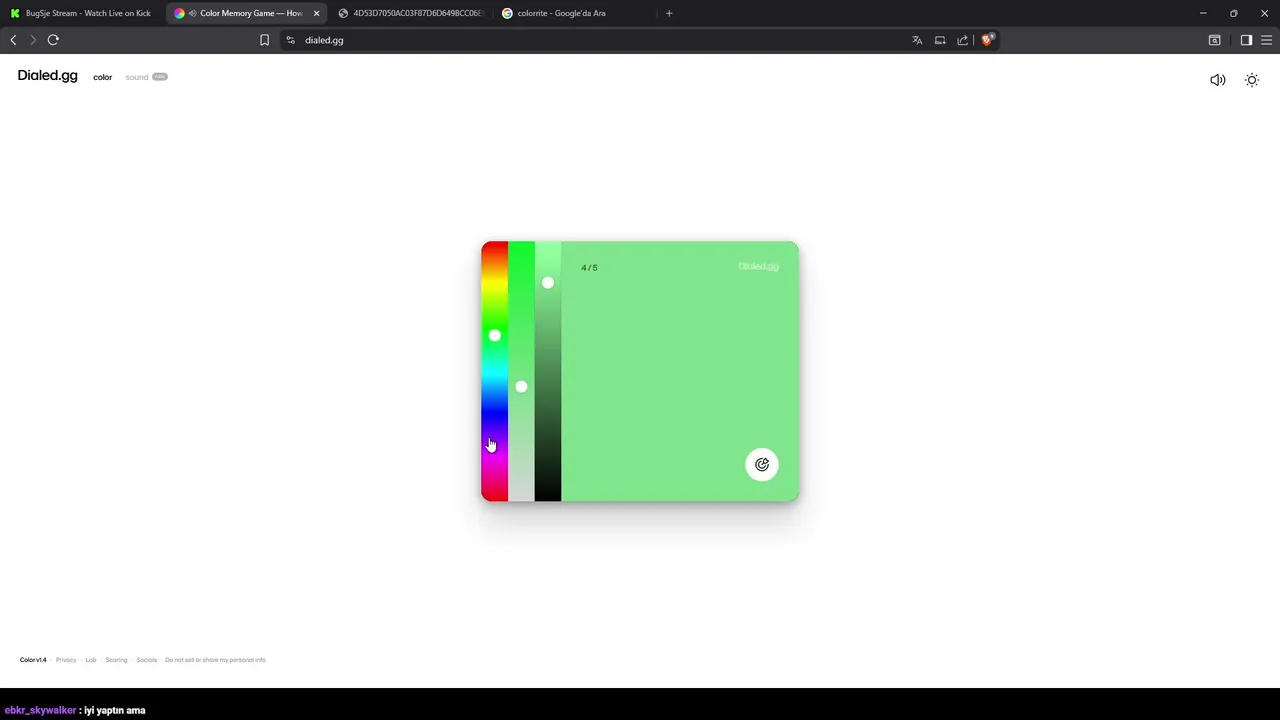Open Brave Shields lion icon

[987, 40]
